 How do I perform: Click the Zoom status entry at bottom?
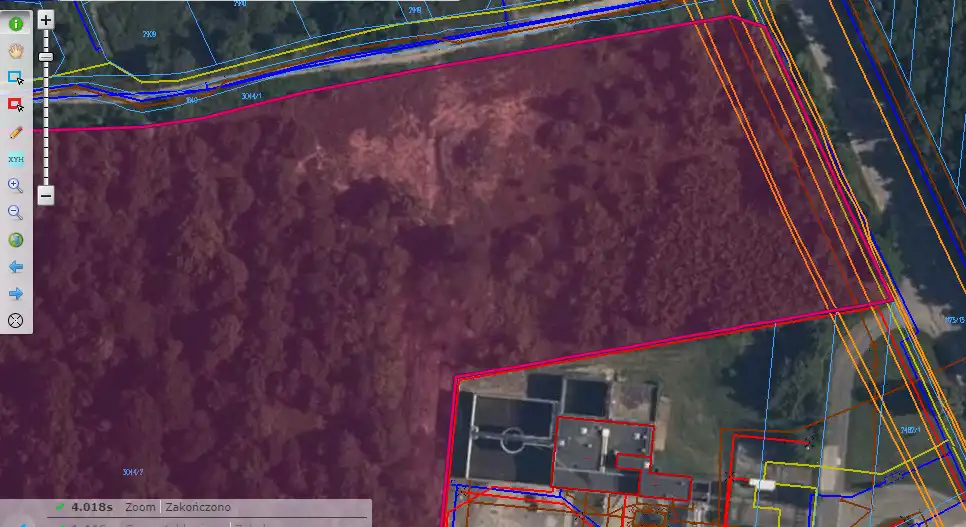(x=140, y=508)
